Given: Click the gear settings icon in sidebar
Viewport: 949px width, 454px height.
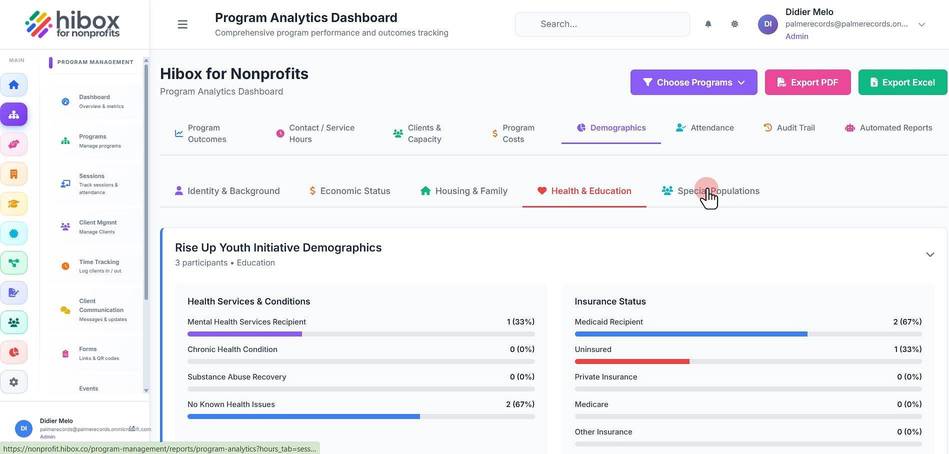Looking at the screenshot, I should click(14, 382).
